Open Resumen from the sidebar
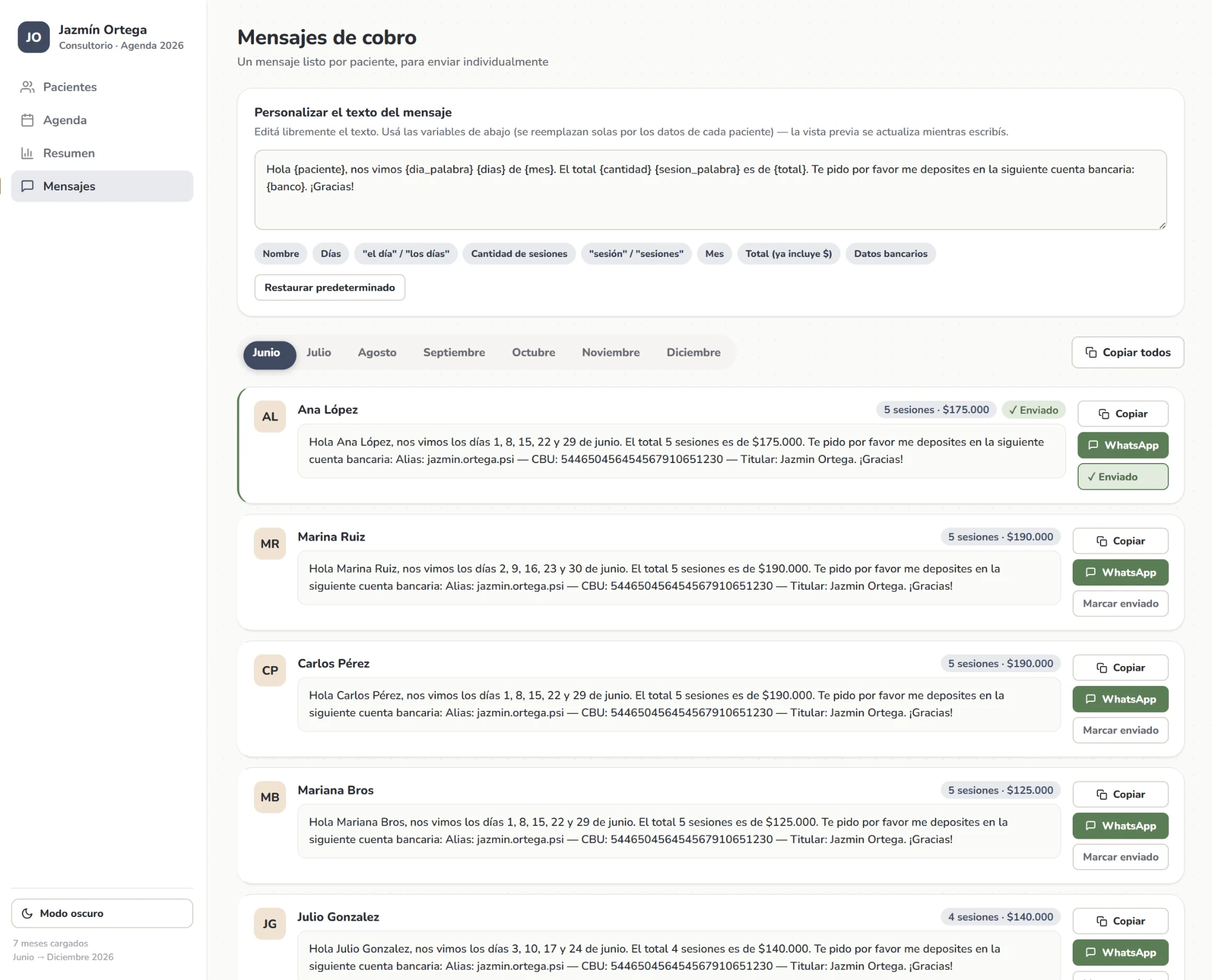 point(102,153)
